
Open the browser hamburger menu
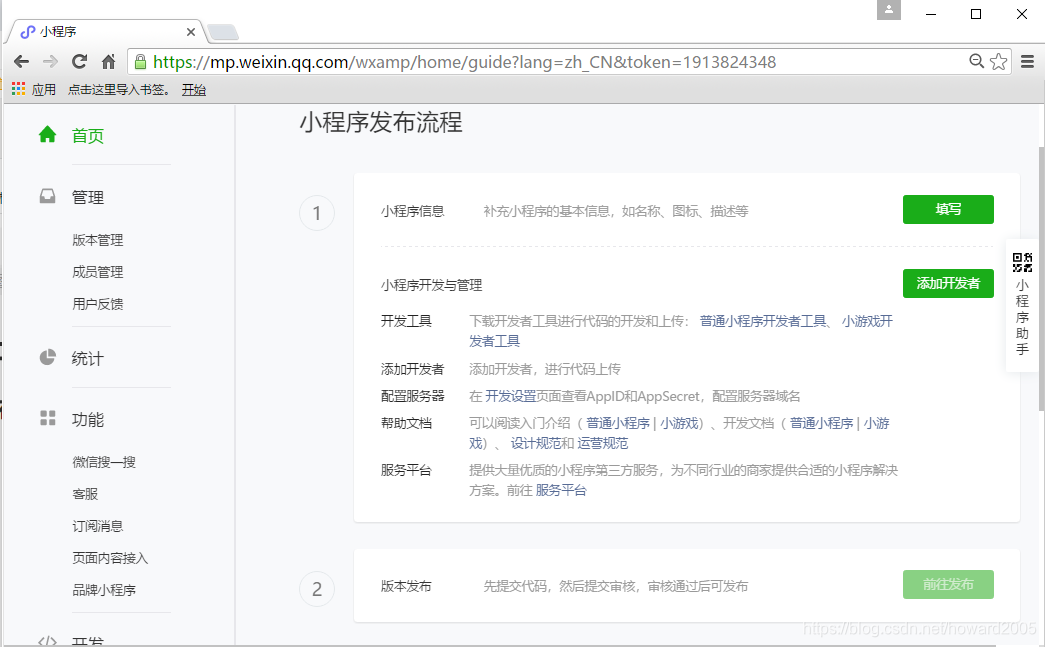(x=1027, y=62)
